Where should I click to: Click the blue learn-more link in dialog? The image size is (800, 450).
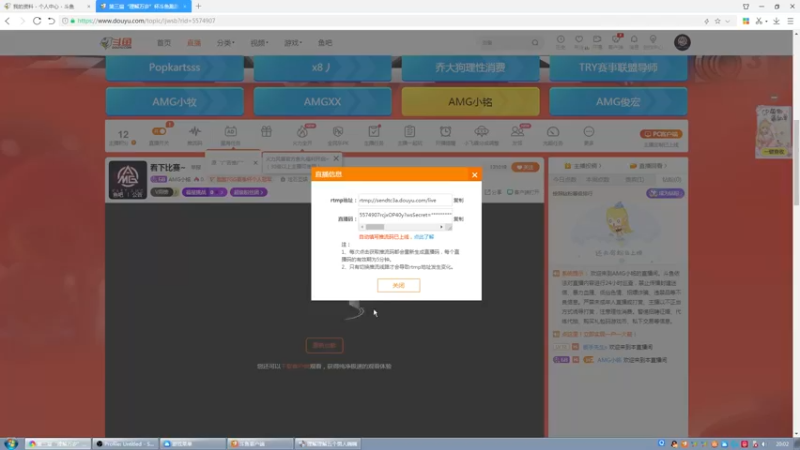coord(423,237)
